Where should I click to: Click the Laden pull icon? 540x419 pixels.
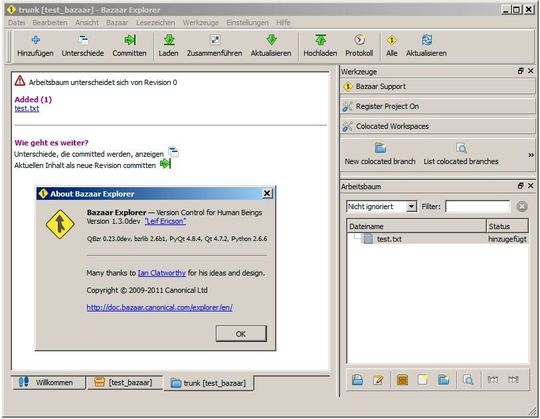[x=169, y=40]
